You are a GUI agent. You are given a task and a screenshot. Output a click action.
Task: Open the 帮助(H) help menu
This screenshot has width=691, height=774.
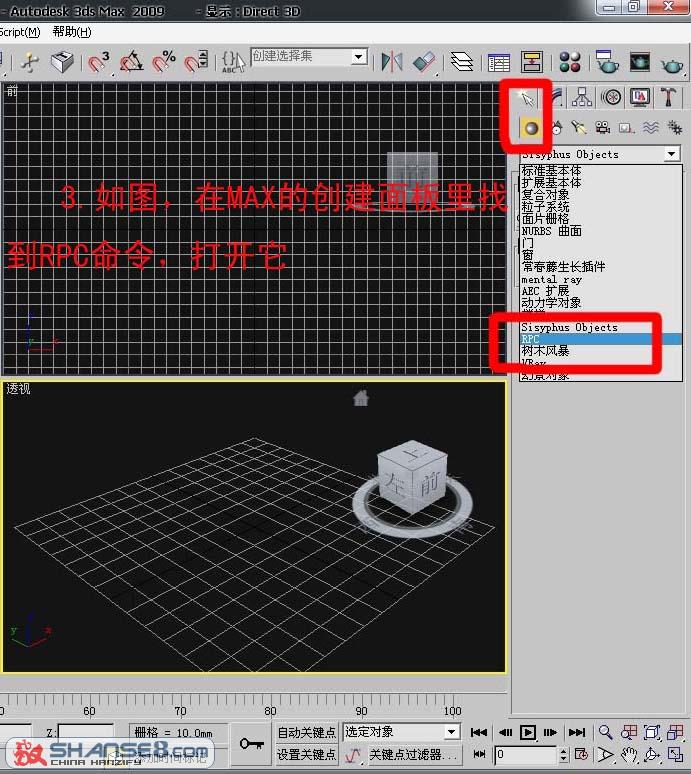click(72, 32)
